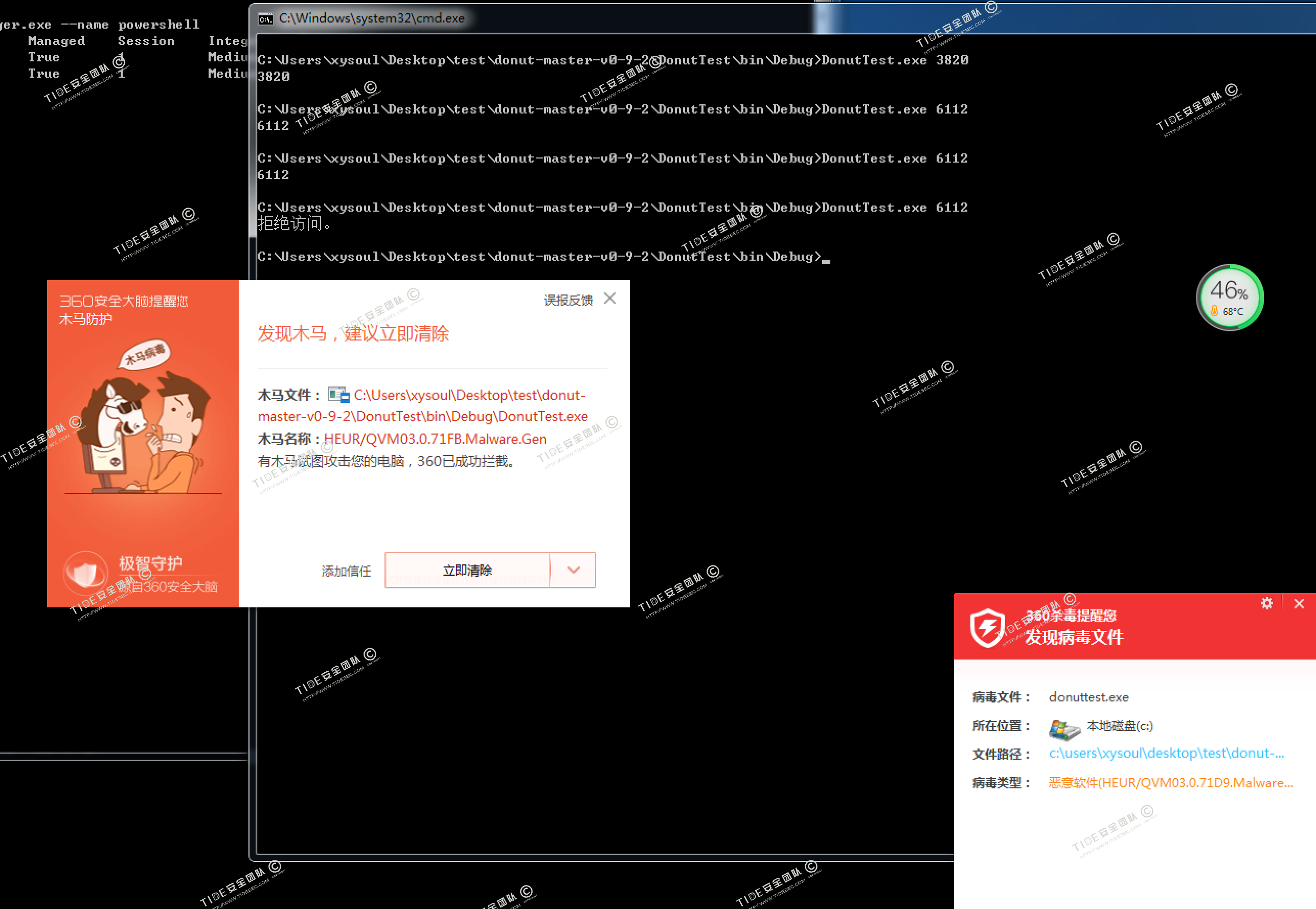Click the trojan name HEUR/QVM03.0.71FB.Malware.Gen
The image size is (1316, 909).
click(435, 439)
